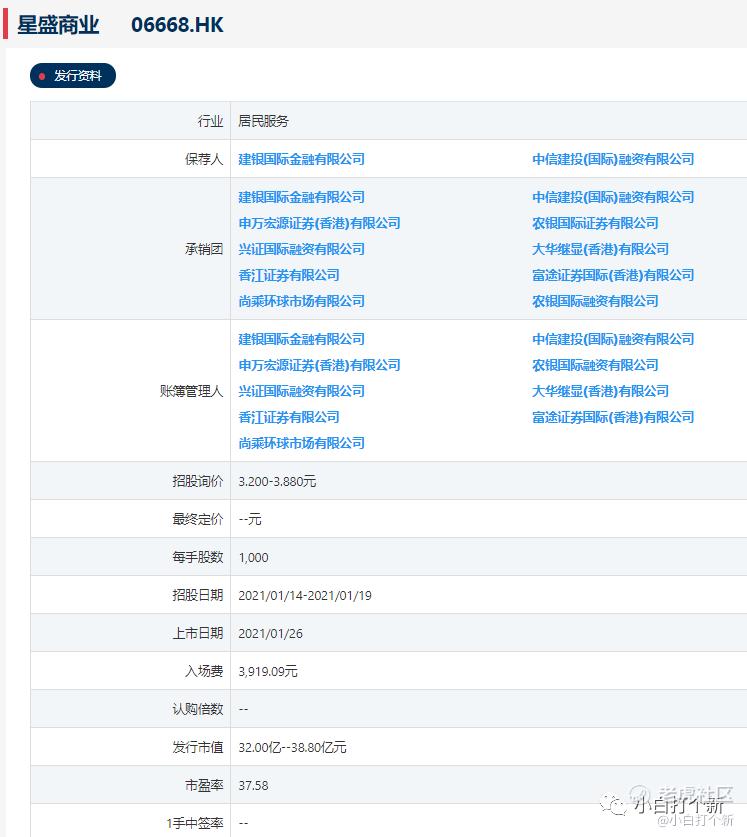Open 香江证券有限公司 under 账簿管理人
The image size is (747, 837).
click(x=289, y=417)
